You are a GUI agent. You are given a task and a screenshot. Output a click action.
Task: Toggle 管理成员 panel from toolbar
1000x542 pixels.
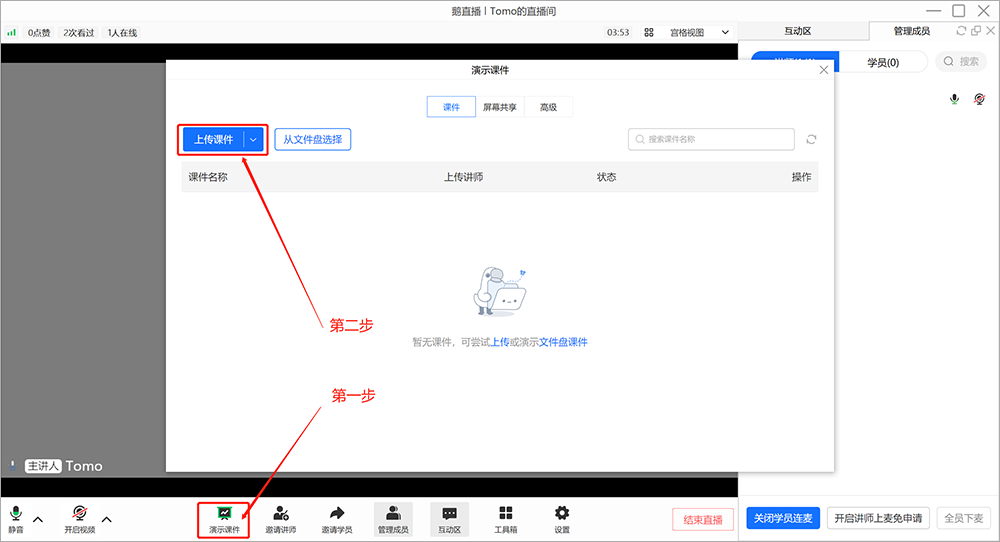pos(393,520)
